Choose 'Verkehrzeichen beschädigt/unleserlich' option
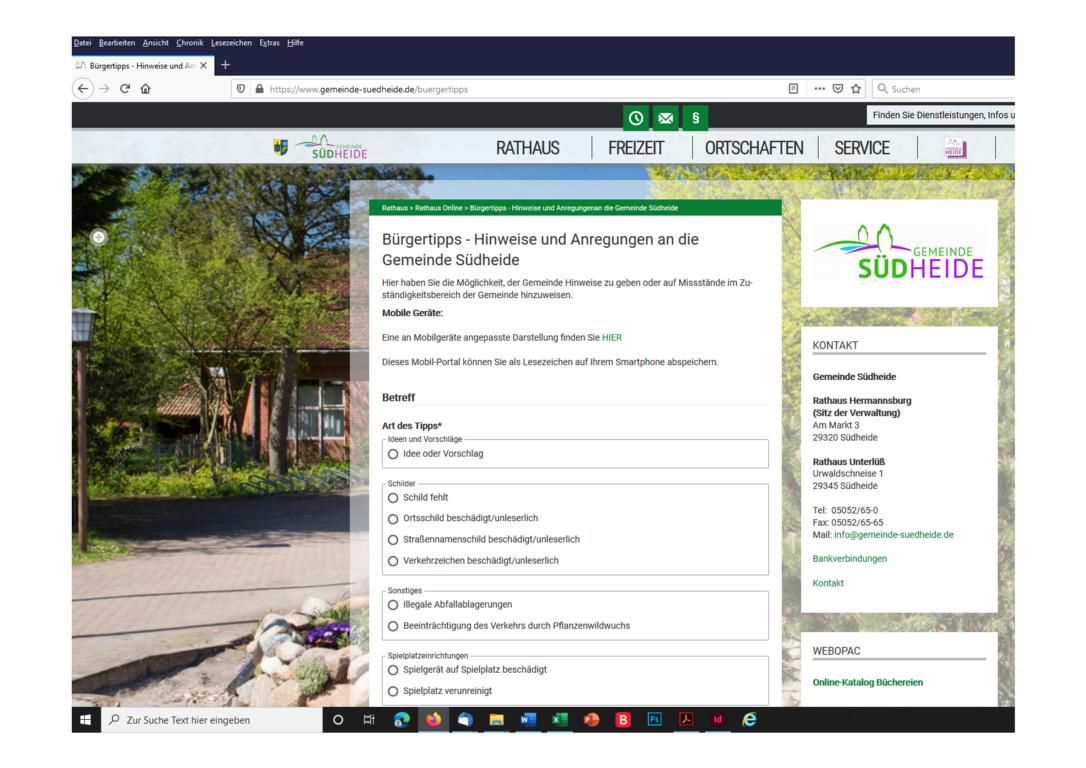 click(393, 561)
